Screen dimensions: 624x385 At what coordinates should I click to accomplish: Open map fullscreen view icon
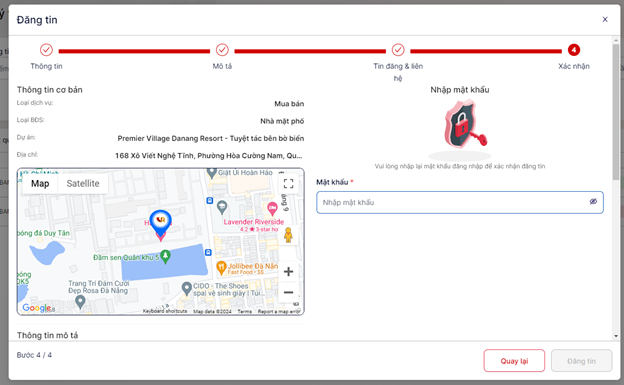[x=289, y=184]
